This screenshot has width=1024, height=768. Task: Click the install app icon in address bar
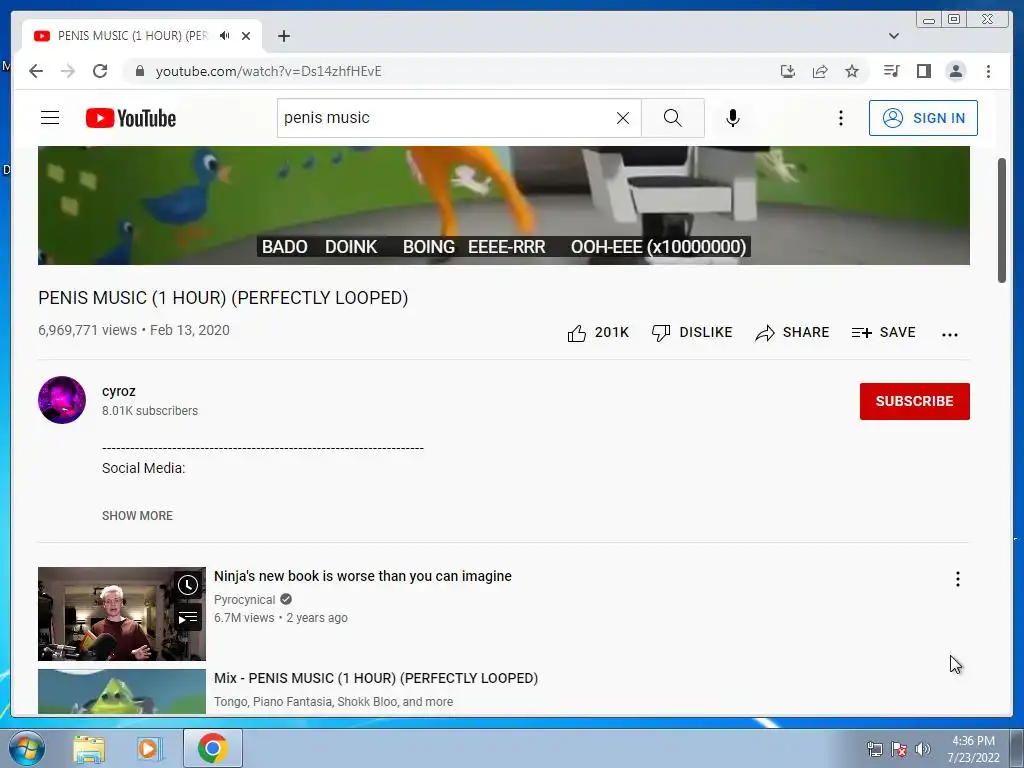[788, 71]
